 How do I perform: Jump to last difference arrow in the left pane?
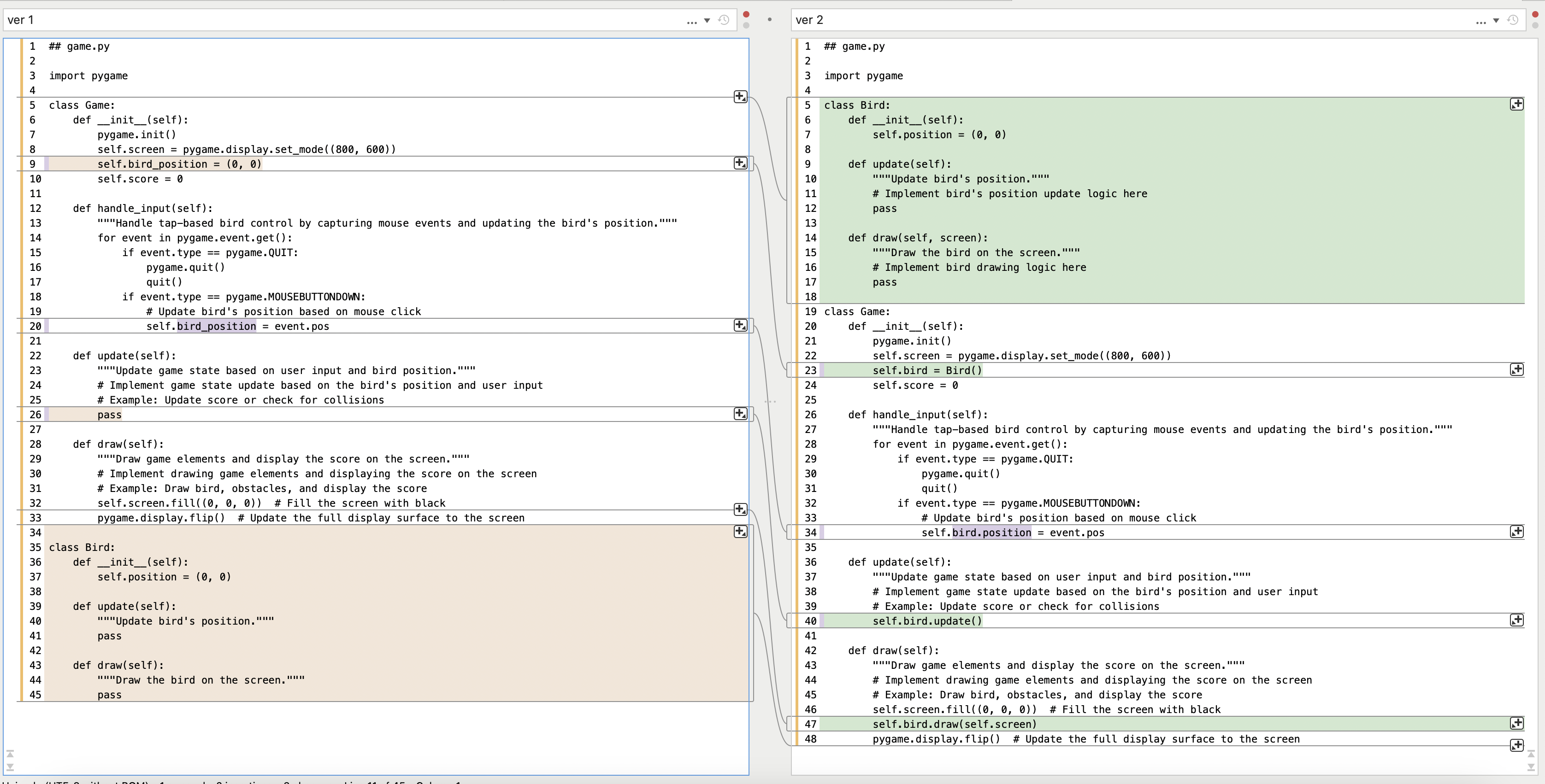point(10,766)
